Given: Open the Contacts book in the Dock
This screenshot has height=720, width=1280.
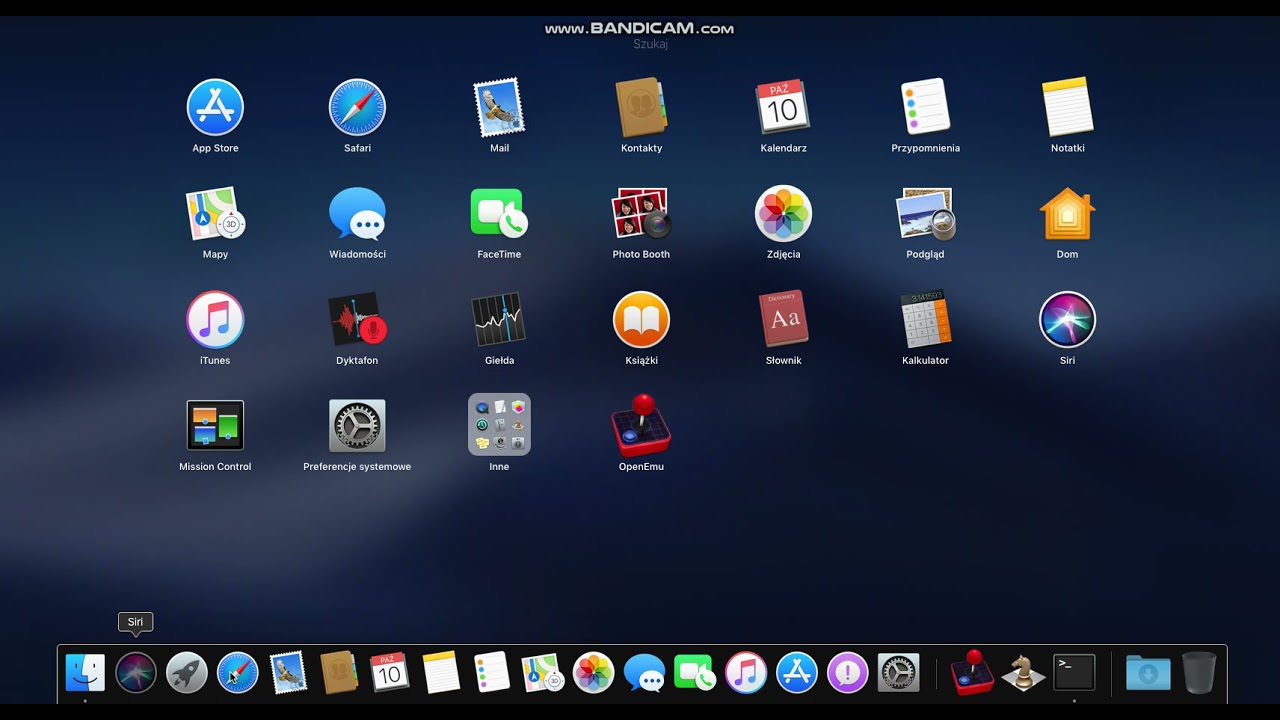Looking at the screenshot, I should 339,673.
